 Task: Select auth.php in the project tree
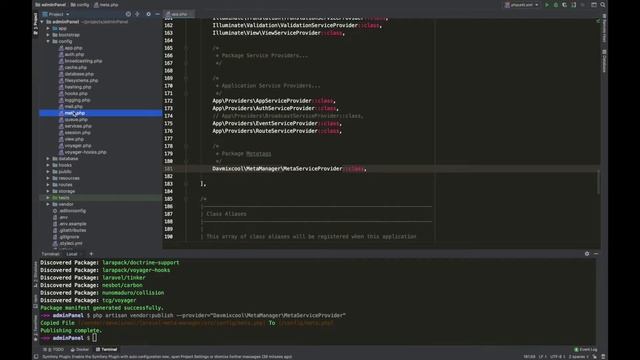pos(71,55)
